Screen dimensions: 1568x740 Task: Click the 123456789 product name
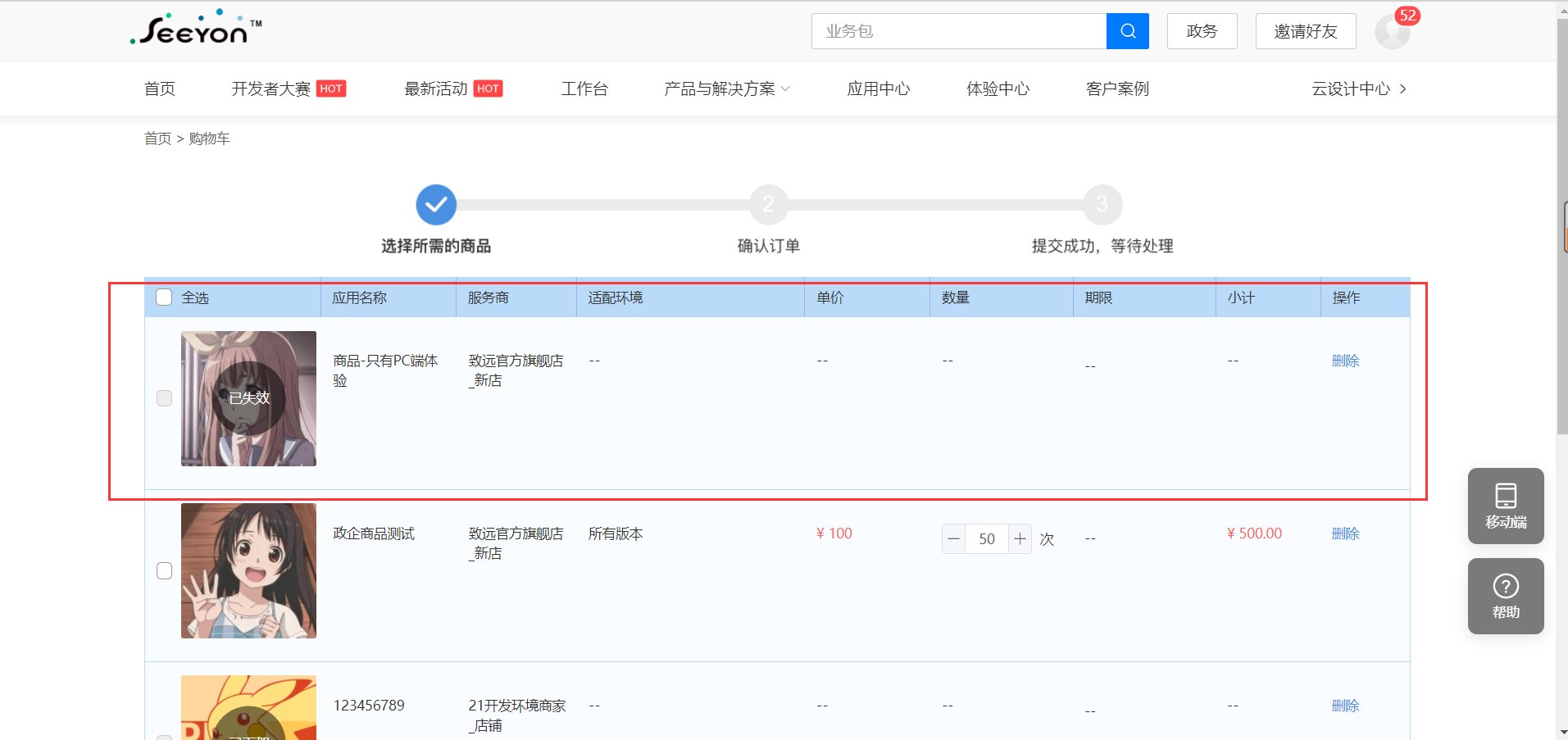[x=369, y=706]
